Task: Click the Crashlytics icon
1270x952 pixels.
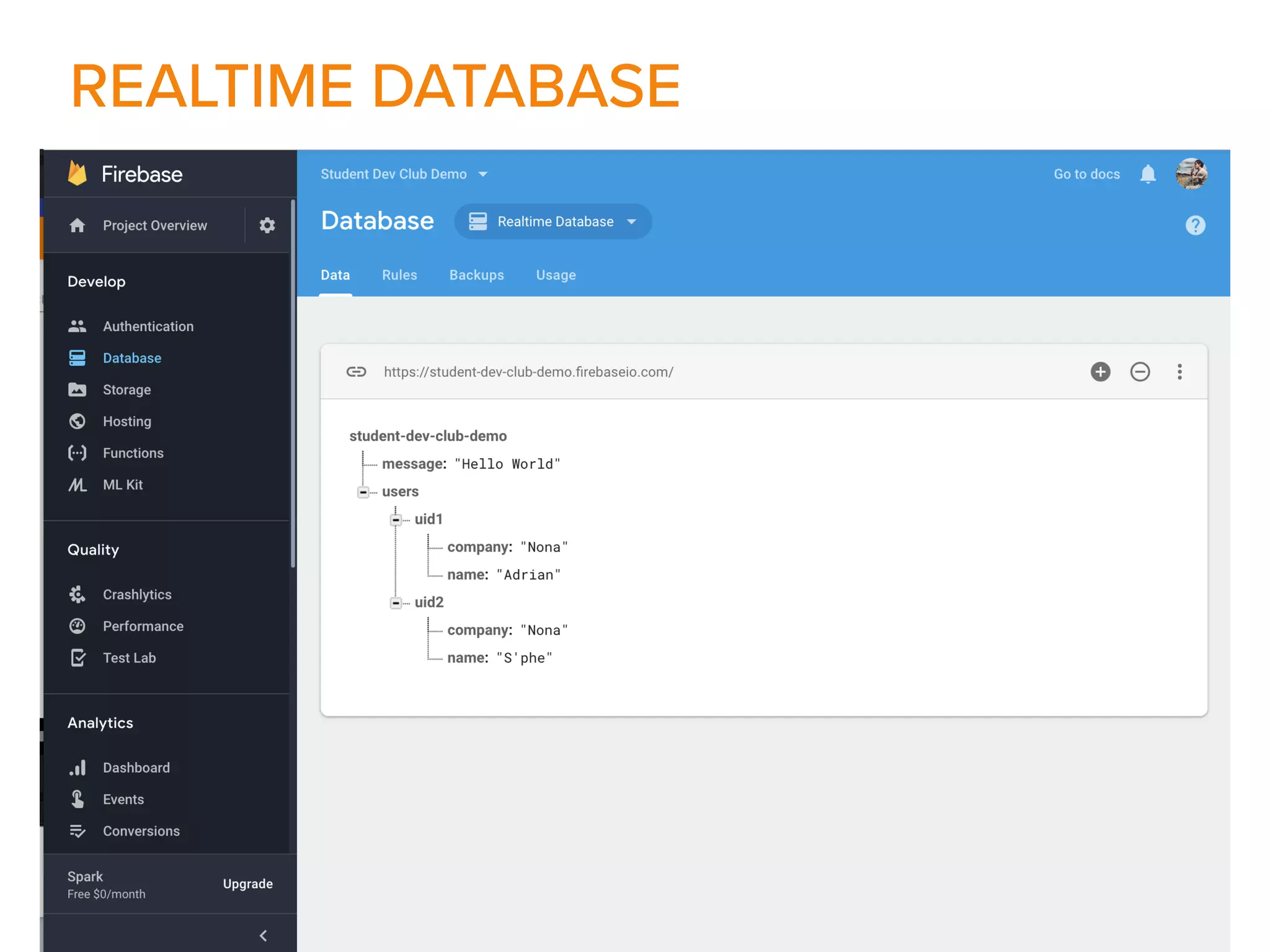Action: click(77, 594)
